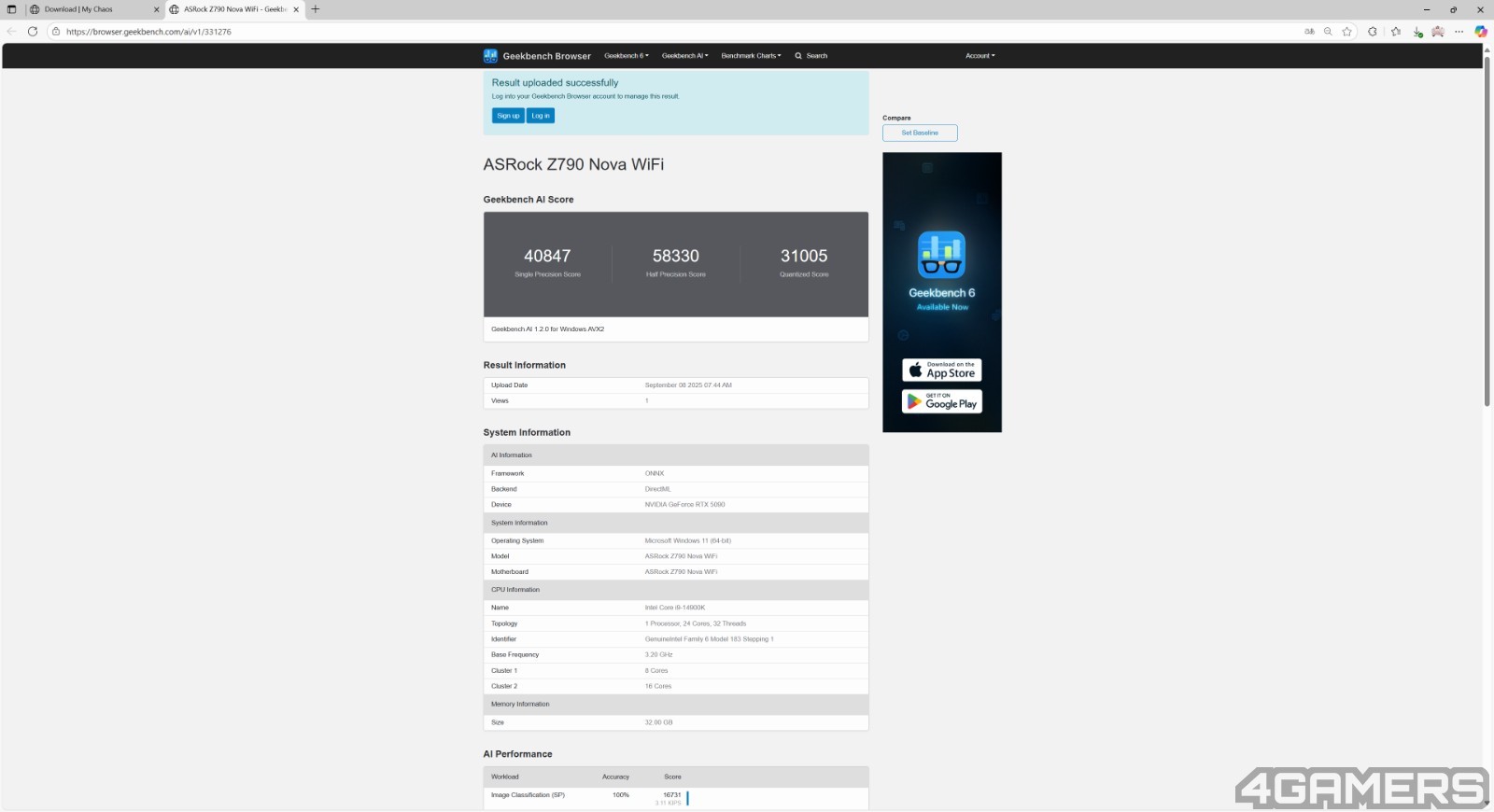Expand the Geekbench 6 dropdown menu
The height and width of the screenshot is (812, 1494).
[x=626, y=56]
